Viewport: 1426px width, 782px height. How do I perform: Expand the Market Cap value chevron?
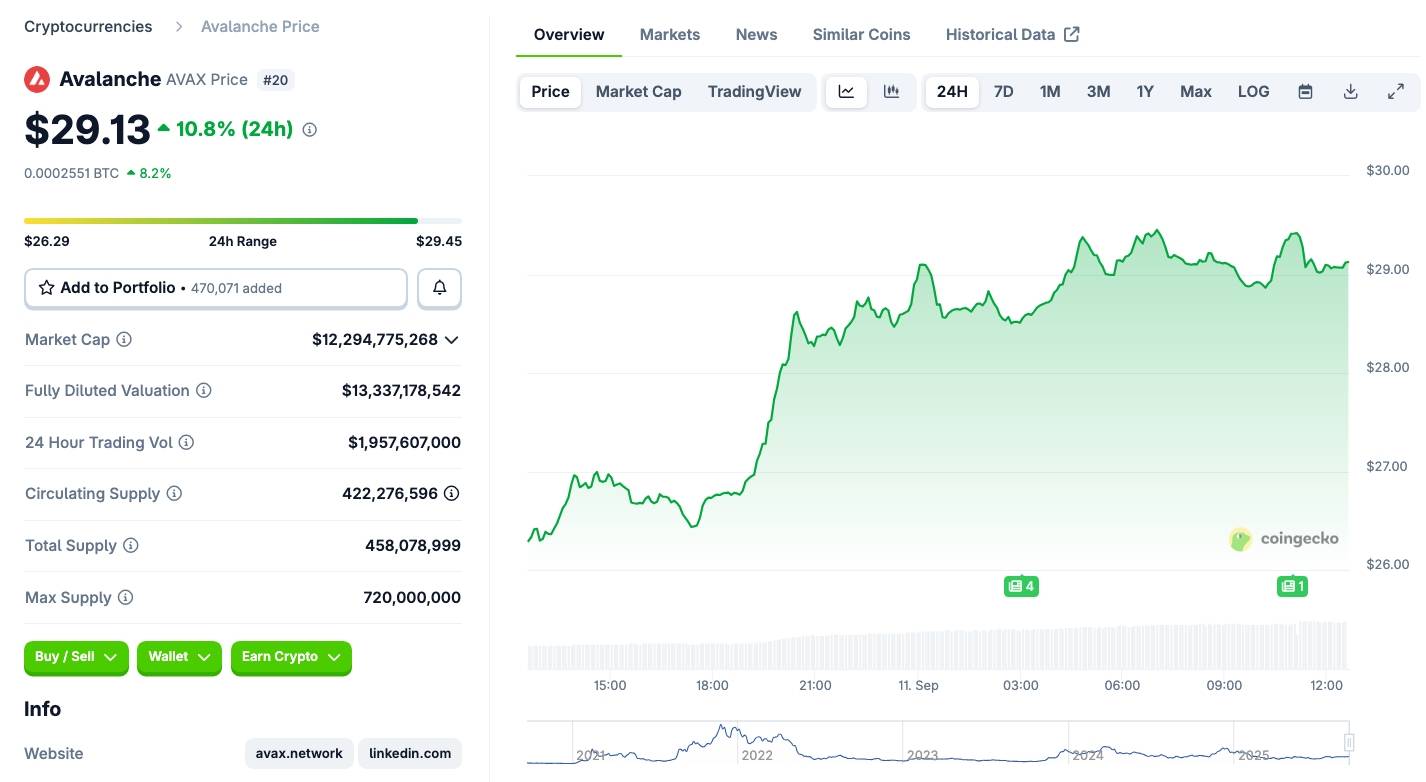[452, 340]
